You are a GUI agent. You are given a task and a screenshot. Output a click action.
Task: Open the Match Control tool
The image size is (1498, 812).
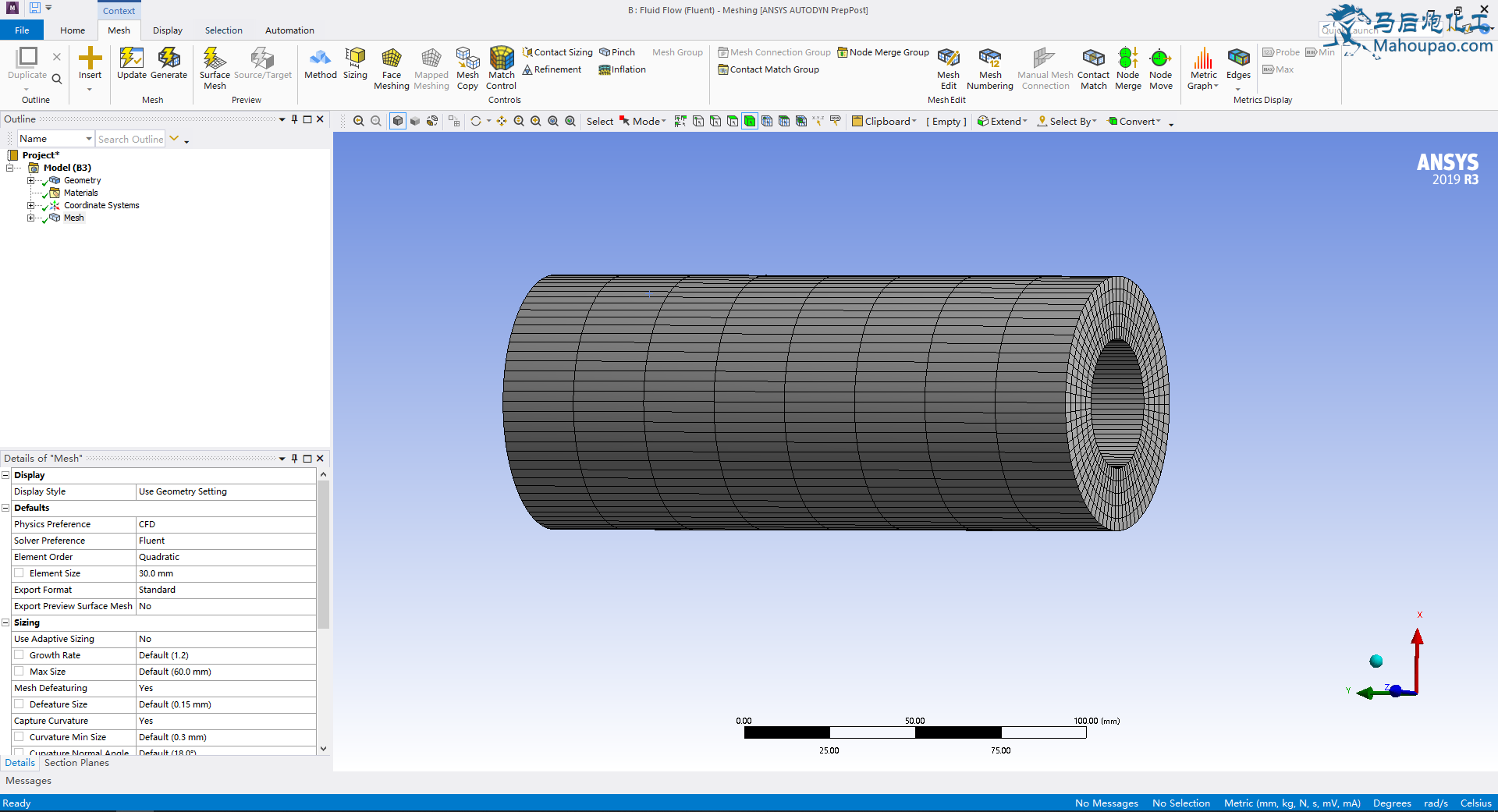[x=502, y=68]
